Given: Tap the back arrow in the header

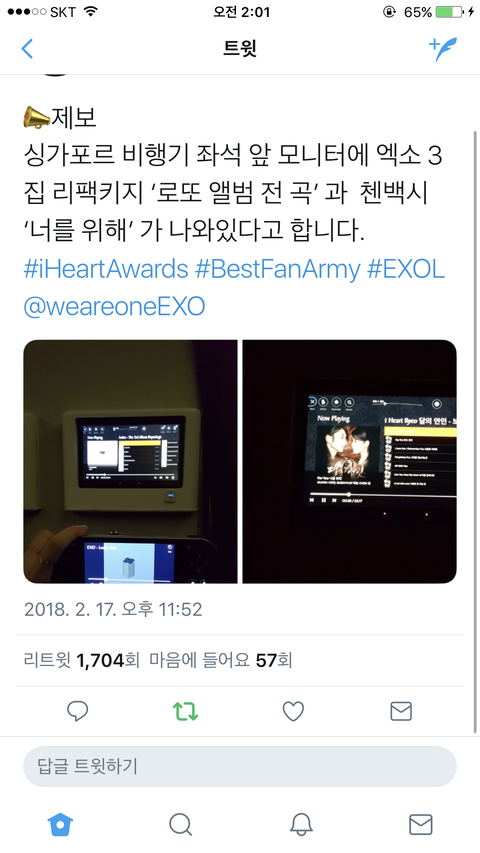Looking at the screenshot, I should point(27,48).
